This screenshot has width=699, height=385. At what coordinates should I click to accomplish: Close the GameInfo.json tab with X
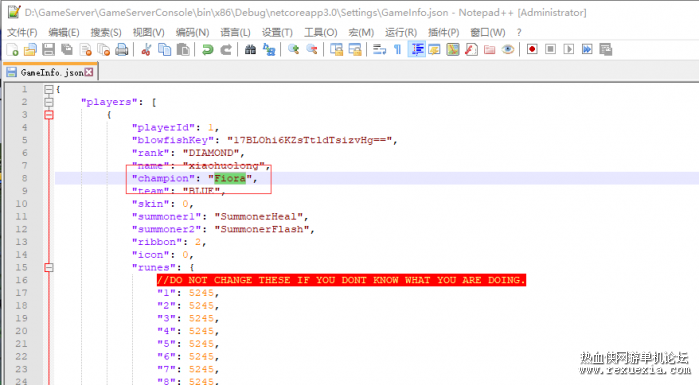89,72
